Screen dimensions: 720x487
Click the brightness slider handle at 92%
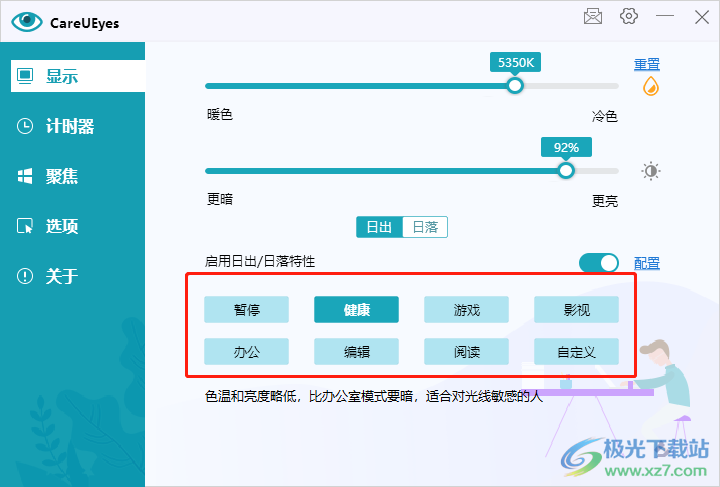click(566, 171)
